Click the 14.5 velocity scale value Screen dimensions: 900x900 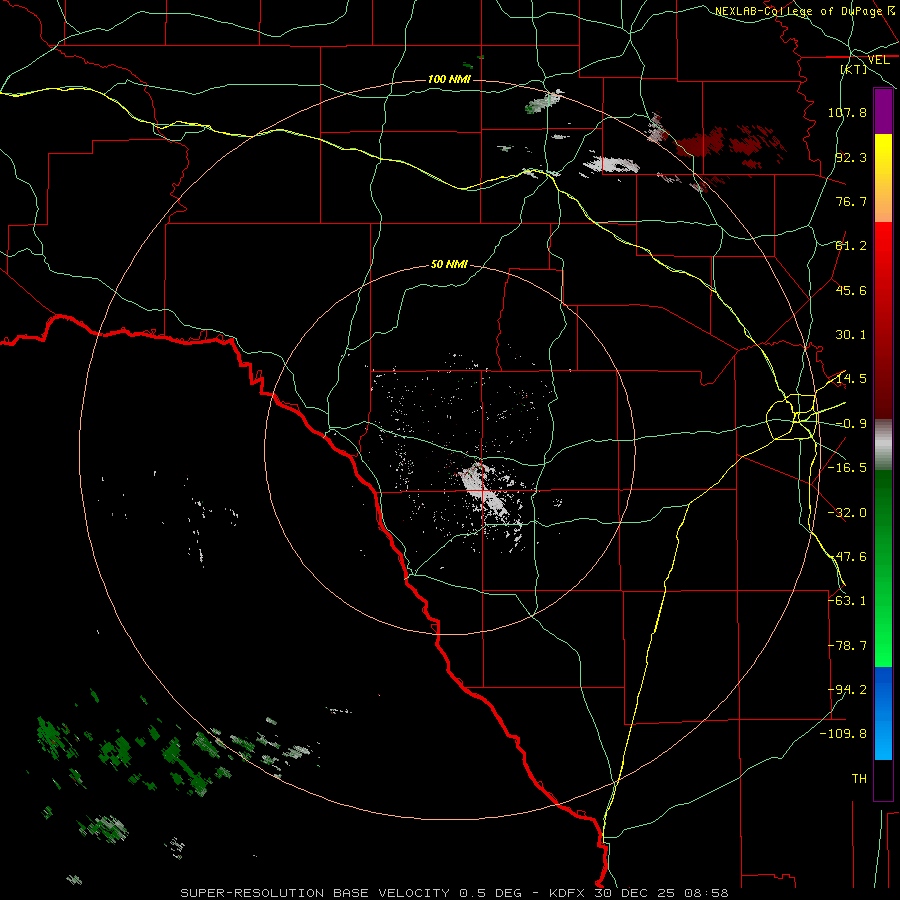click(x=851, y=379)
